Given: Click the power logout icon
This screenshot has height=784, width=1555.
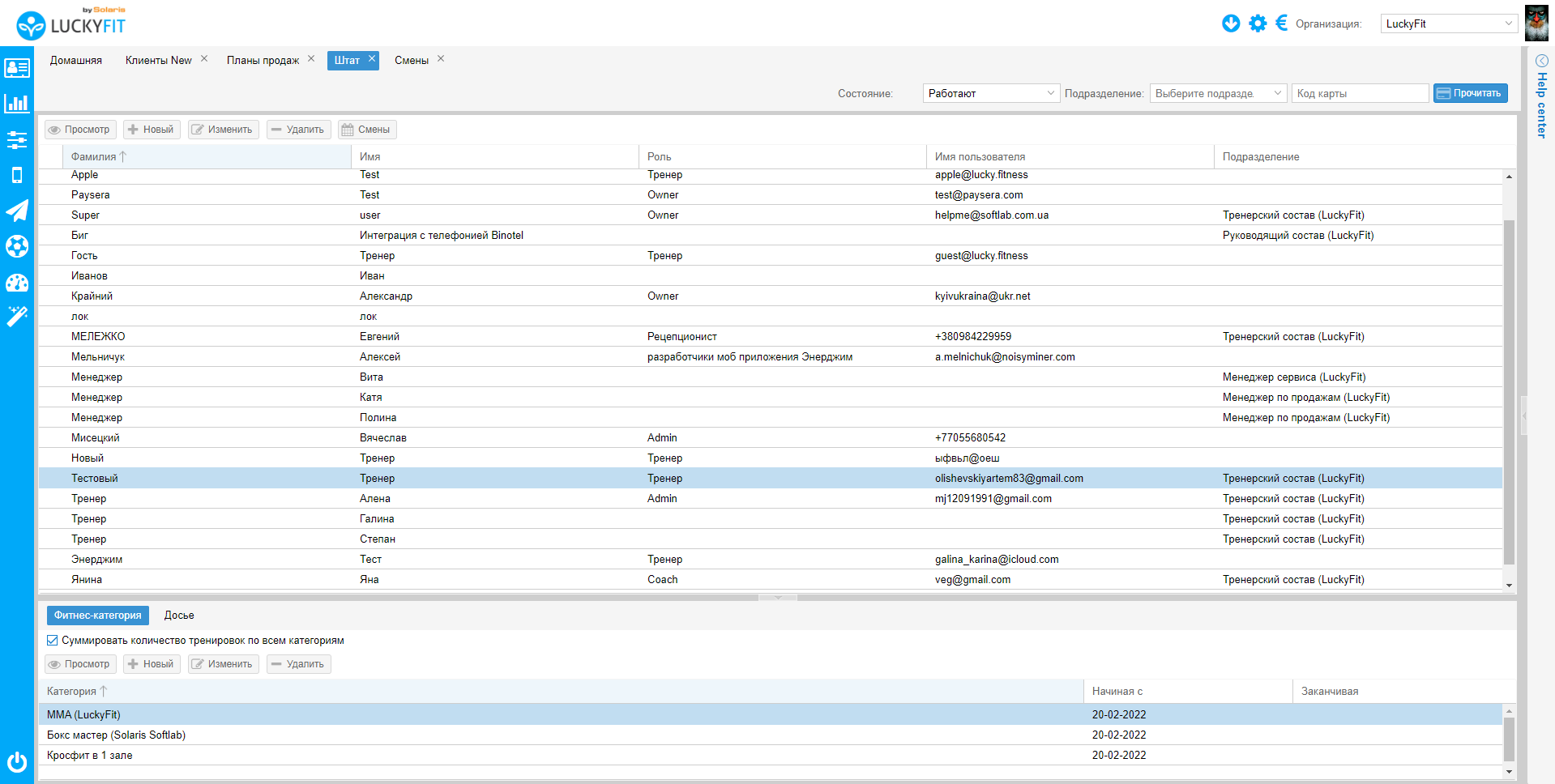Looking at the screenshot, I should pos(17,762).
